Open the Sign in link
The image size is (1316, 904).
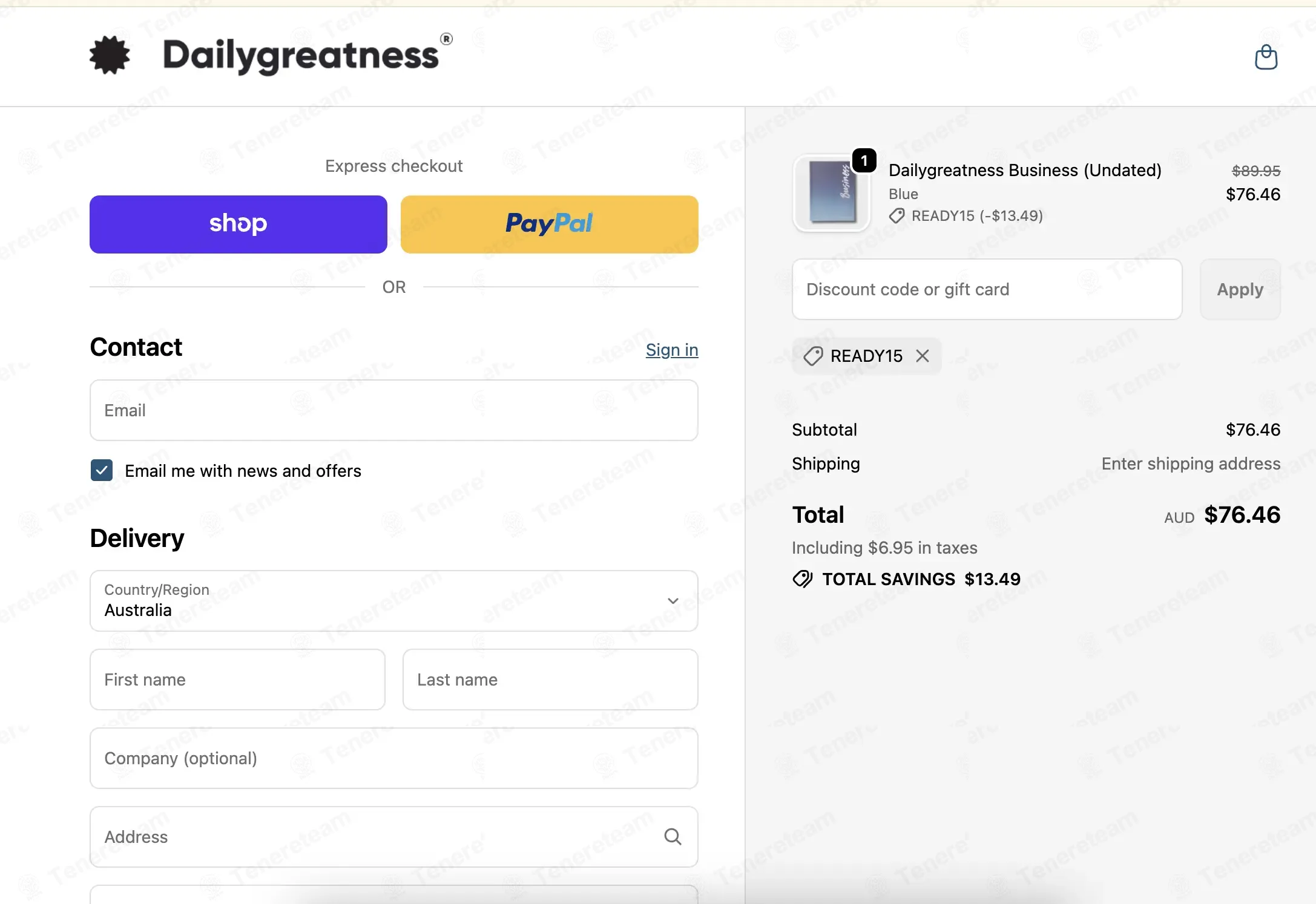672,350
